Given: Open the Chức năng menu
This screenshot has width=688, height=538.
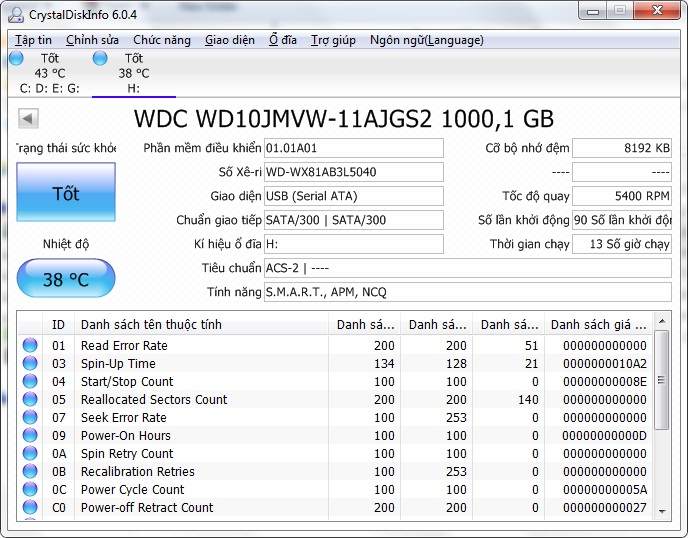Looking at the screenshot, I should 162,40.
